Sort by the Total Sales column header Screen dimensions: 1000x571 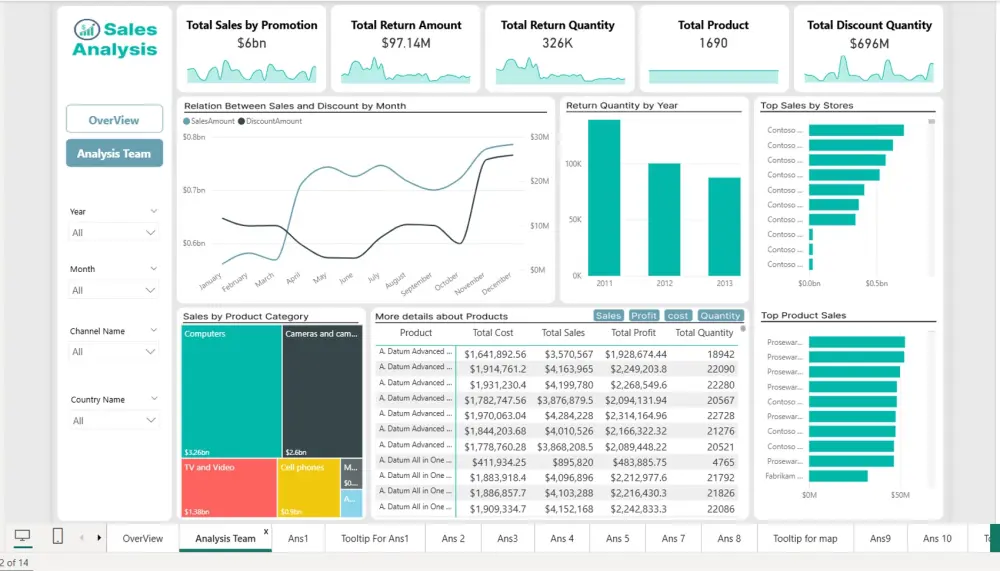[x=563, y=333]
